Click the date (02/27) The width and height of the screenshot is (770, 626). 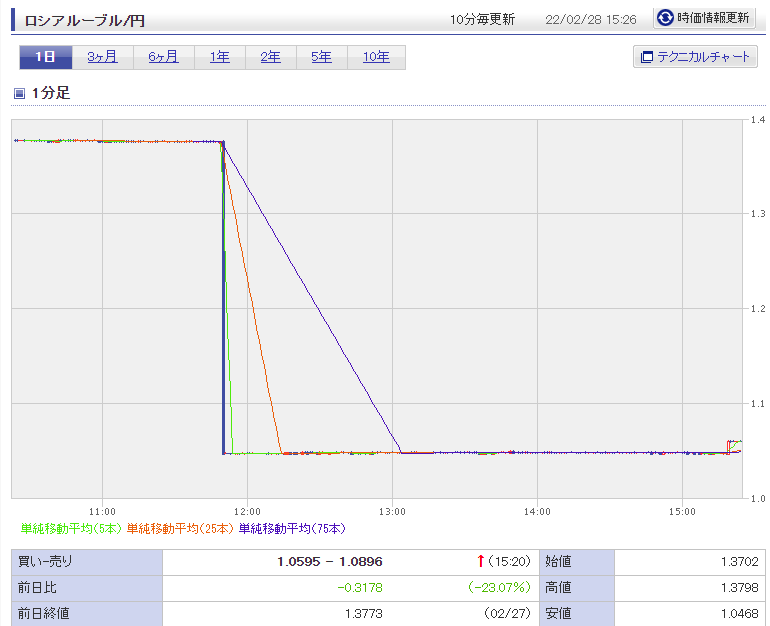pyautogui.click(x=507, y=614)
